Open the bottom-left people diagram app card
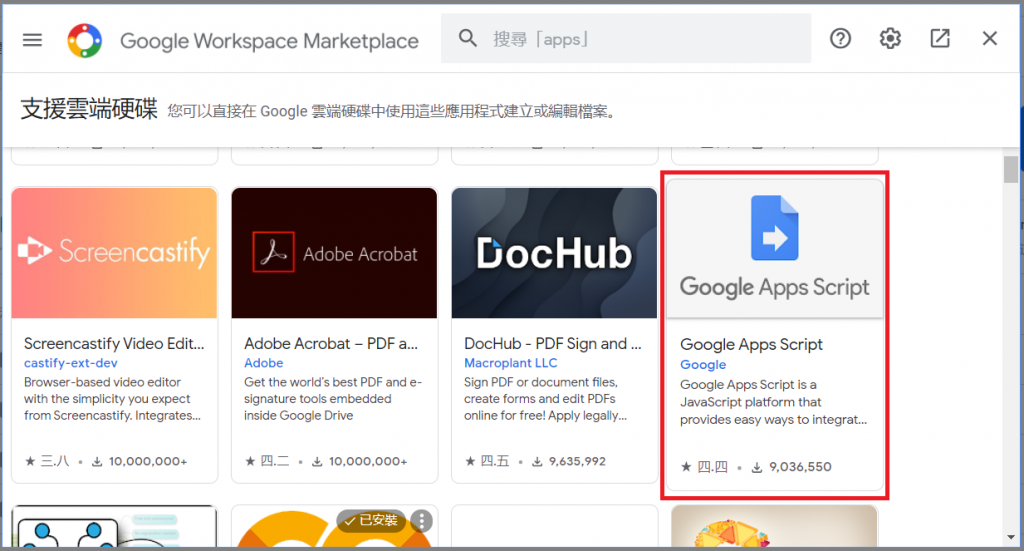The height and width of the screenshot is (551, 1024). coord(114,526)
